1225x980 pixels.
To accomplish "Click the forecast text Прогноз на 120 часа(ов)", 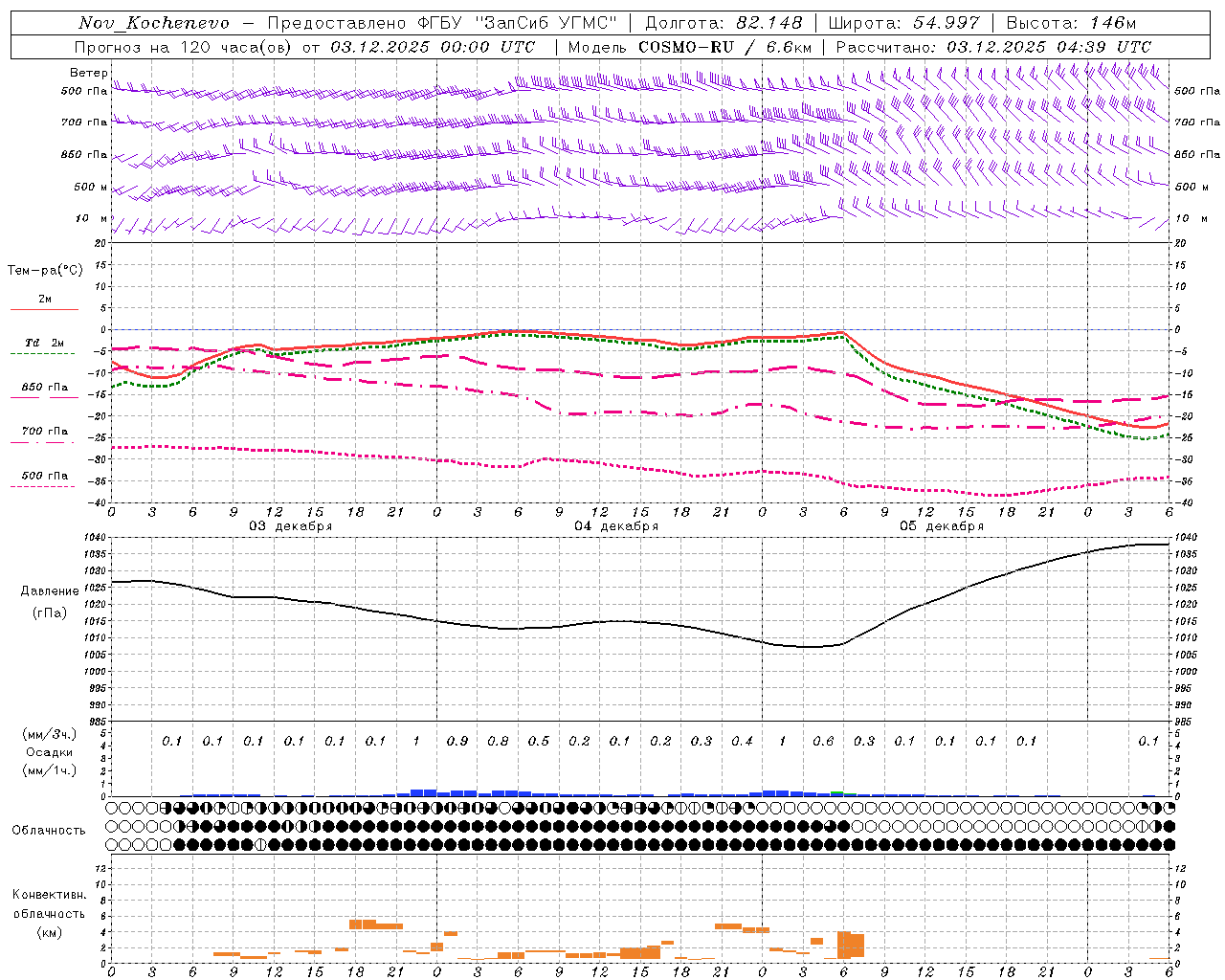I will coord(185,47).
